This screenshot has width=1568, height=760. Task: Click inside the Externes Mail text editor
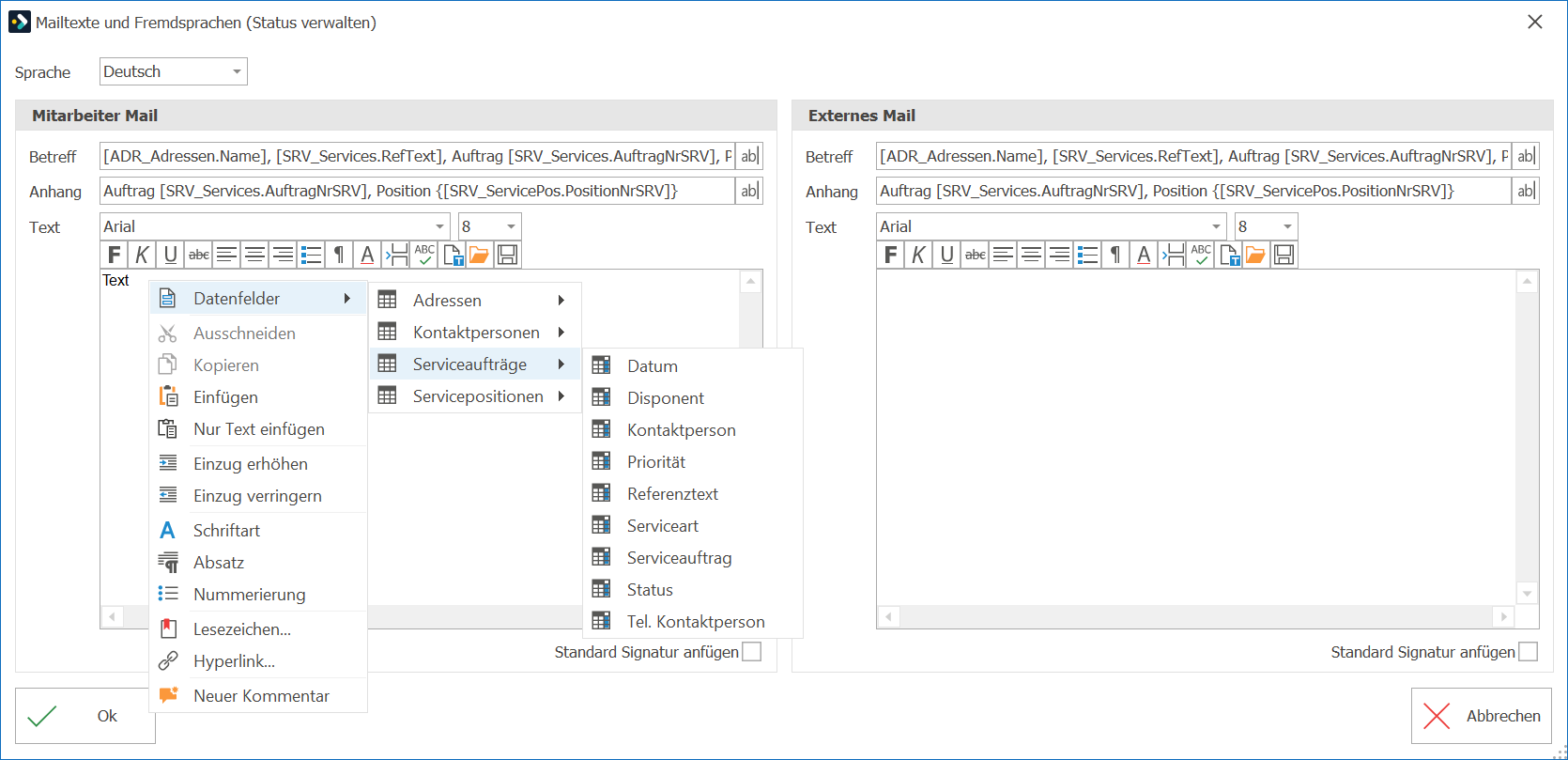pos(1195,438)
